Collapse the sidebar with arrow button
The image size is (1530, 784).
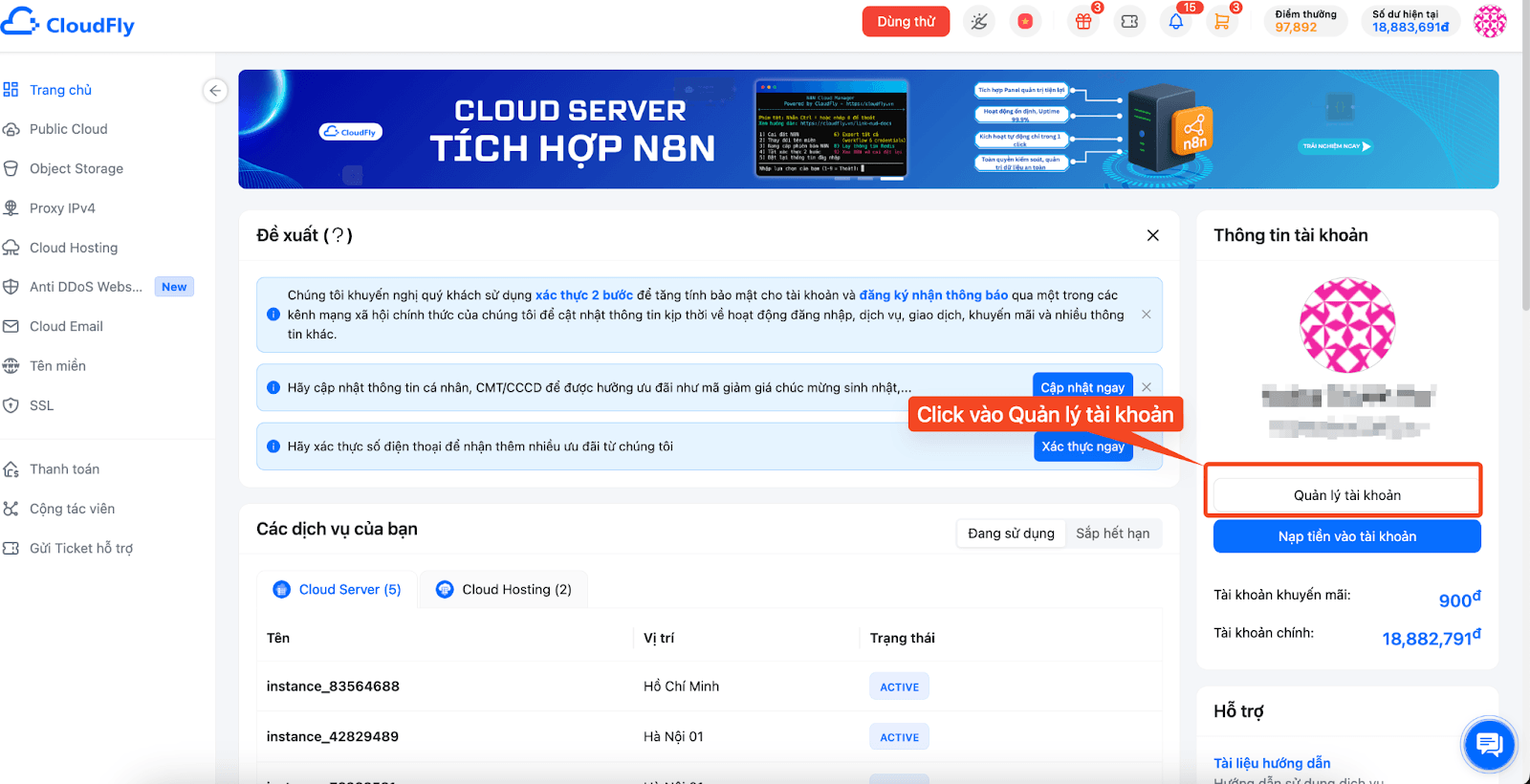(x=215, y=91)
